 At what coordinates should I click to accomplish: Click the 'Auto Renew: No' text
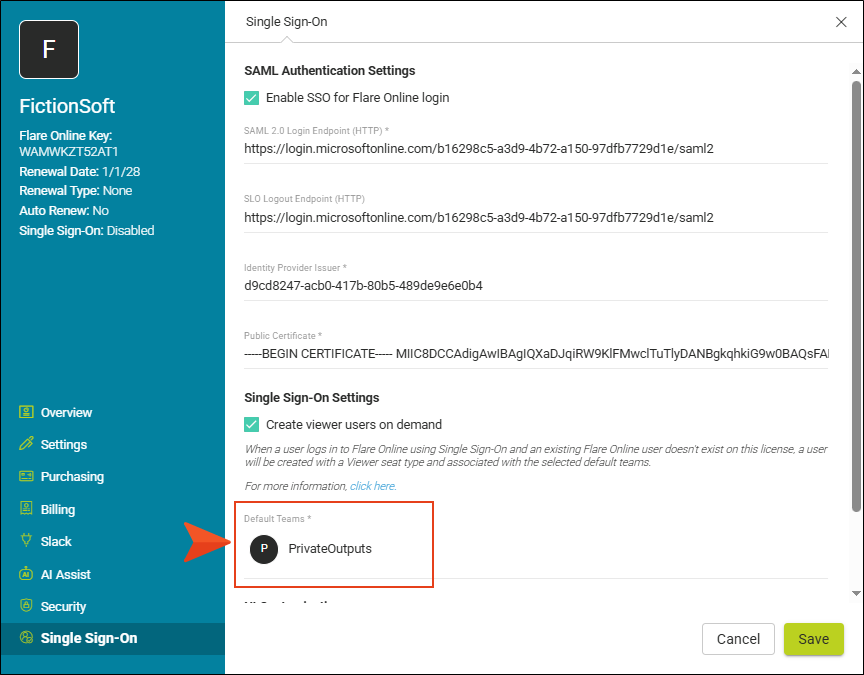tap(64, 210)
